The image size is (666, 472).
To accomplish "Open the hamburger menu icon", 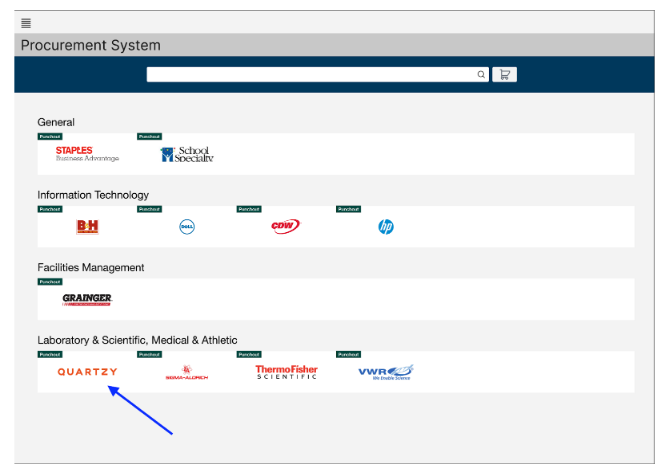I will (x=26, y=23).
